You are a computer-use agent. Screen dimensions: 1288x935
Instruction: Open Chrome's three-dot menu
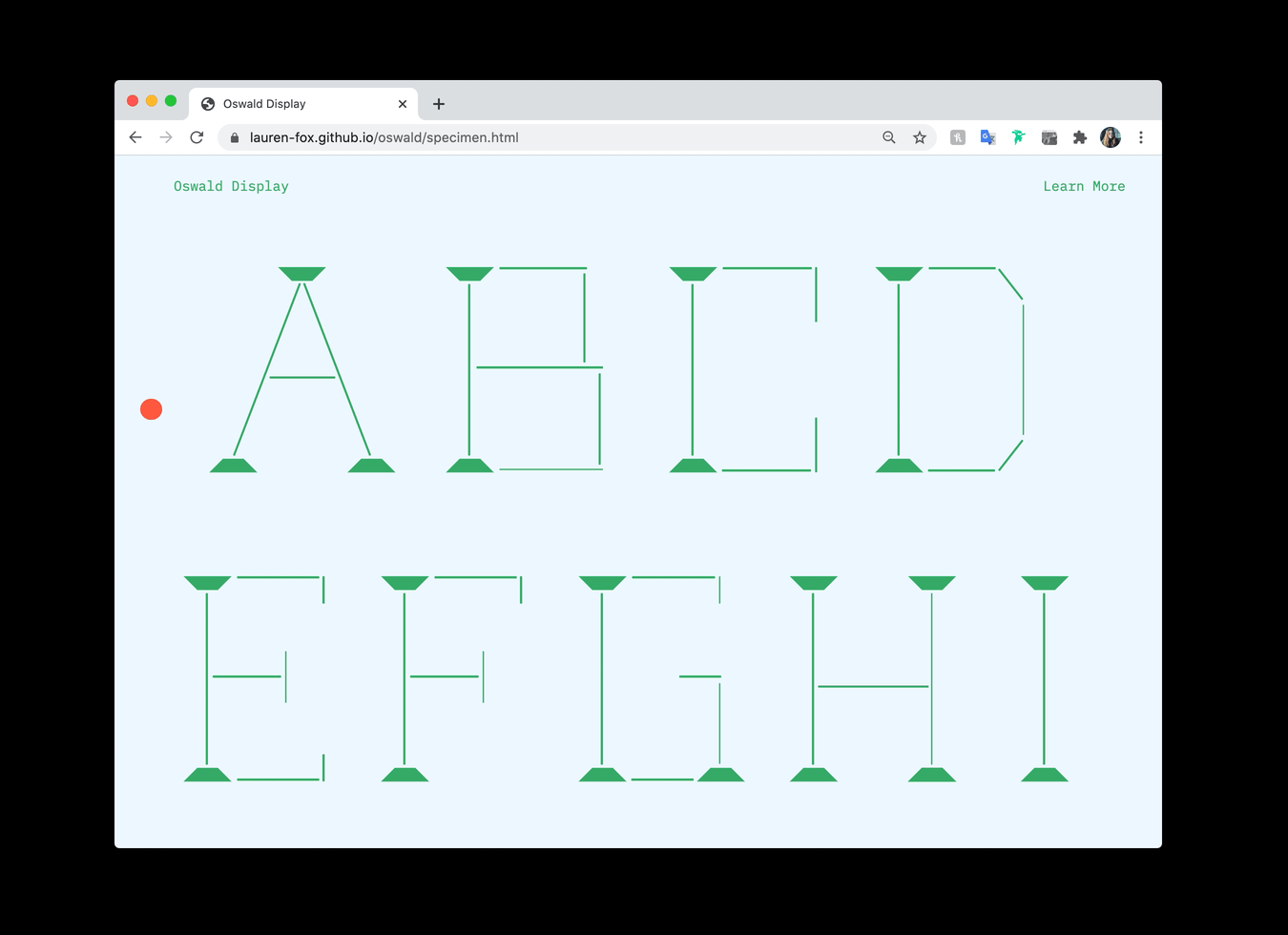tap(1141, 137)
